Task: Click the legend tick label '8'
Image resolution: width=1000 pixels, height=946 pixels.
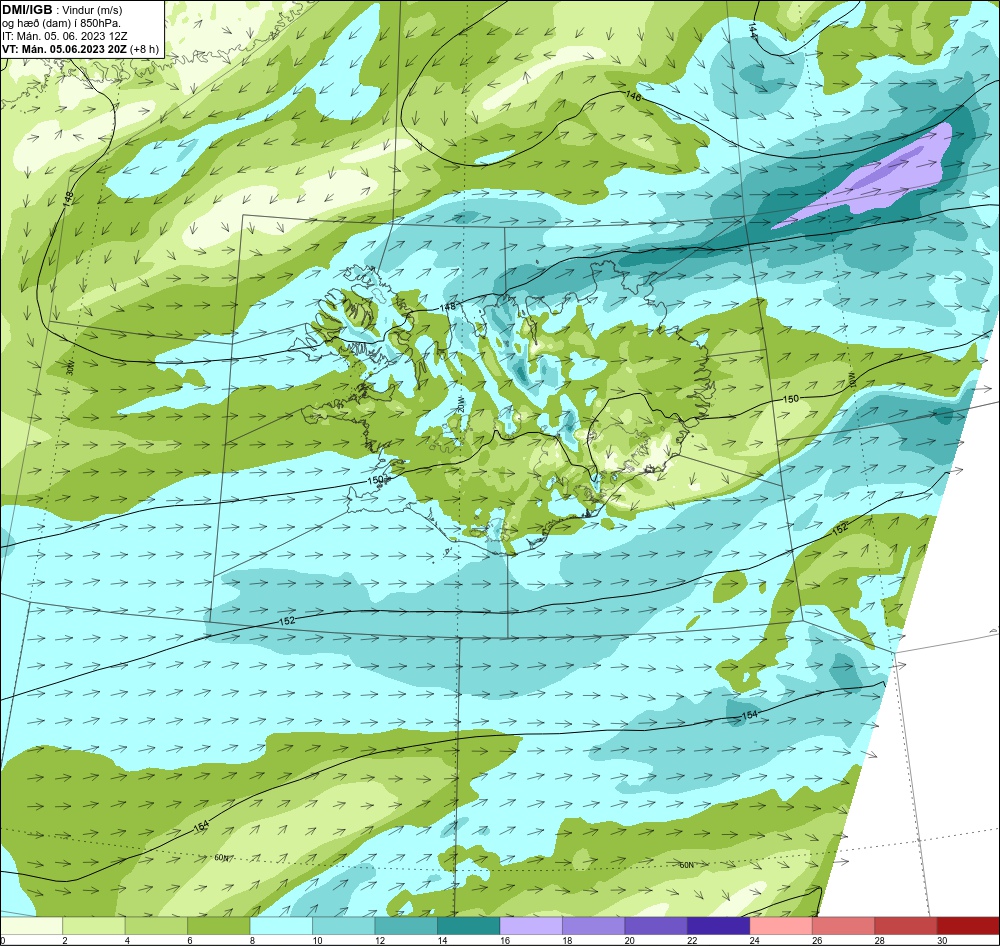Action: coord(253,940)
